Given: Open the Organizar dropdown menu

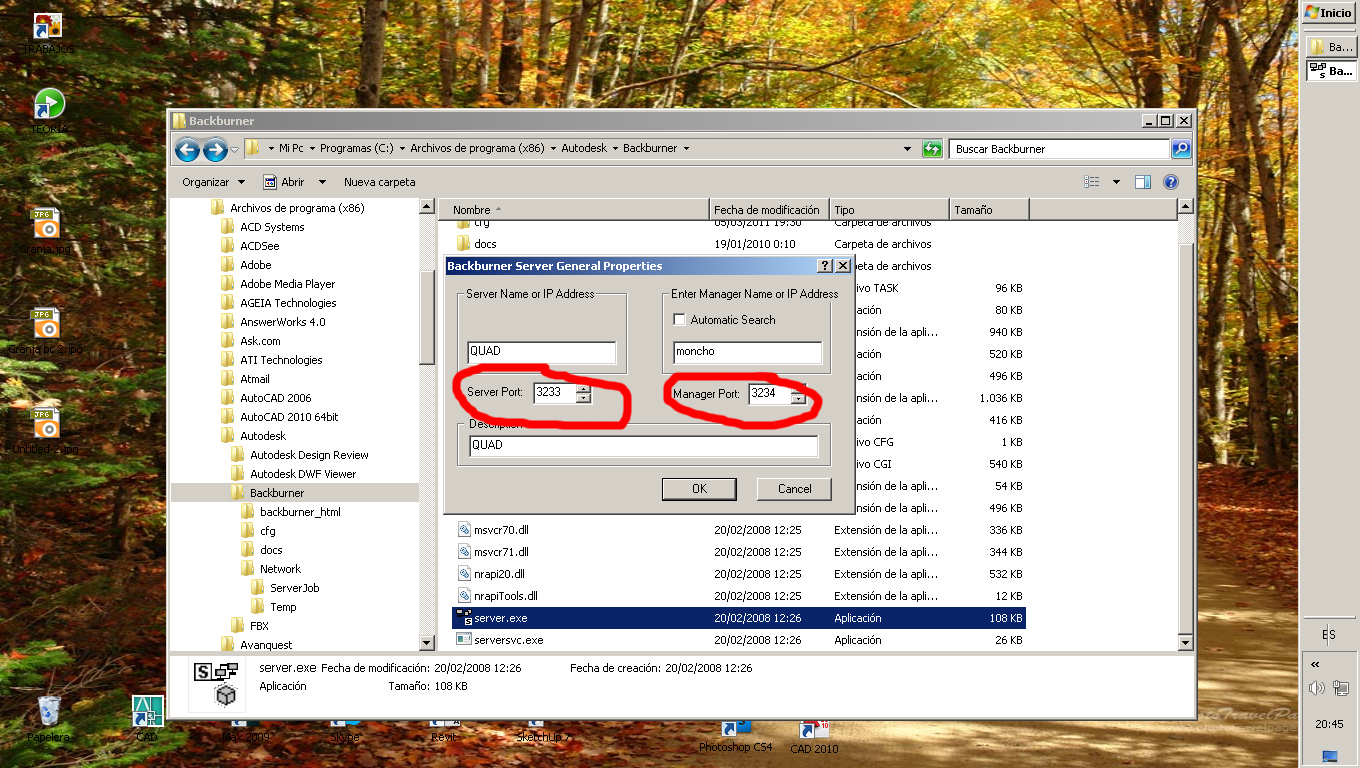Looking at the screenshot, I should point(213,182).
